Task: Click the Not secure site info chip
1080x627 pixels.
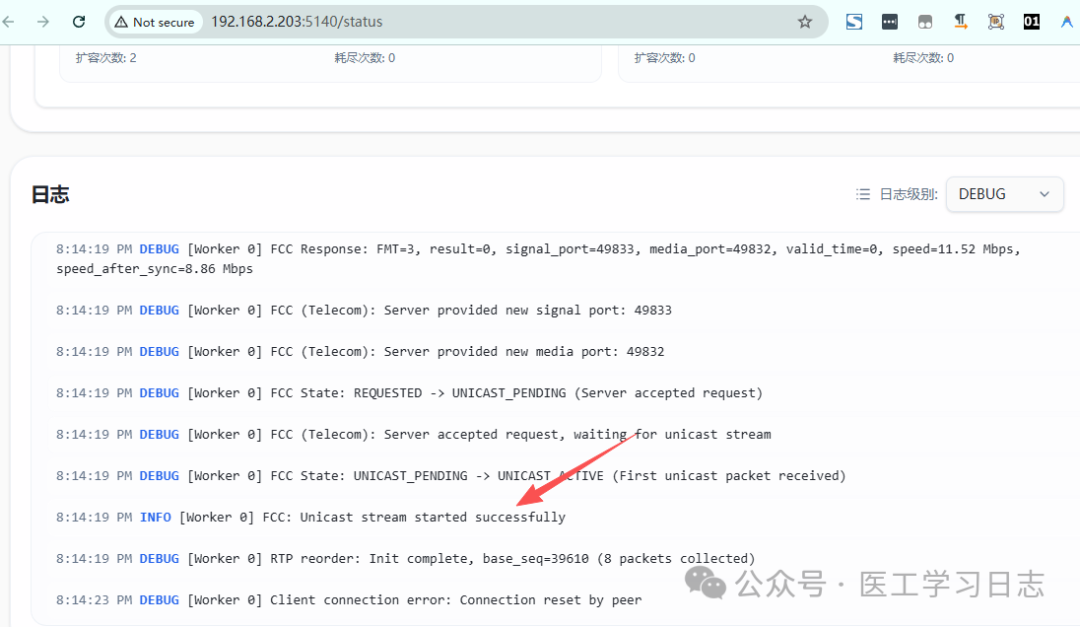Action: [x=154, y=21]
